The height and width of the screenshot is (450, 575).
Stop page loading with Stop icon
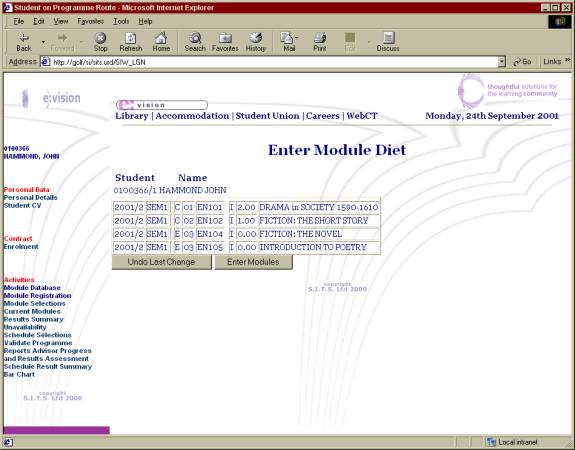click(x=100, y=38)
